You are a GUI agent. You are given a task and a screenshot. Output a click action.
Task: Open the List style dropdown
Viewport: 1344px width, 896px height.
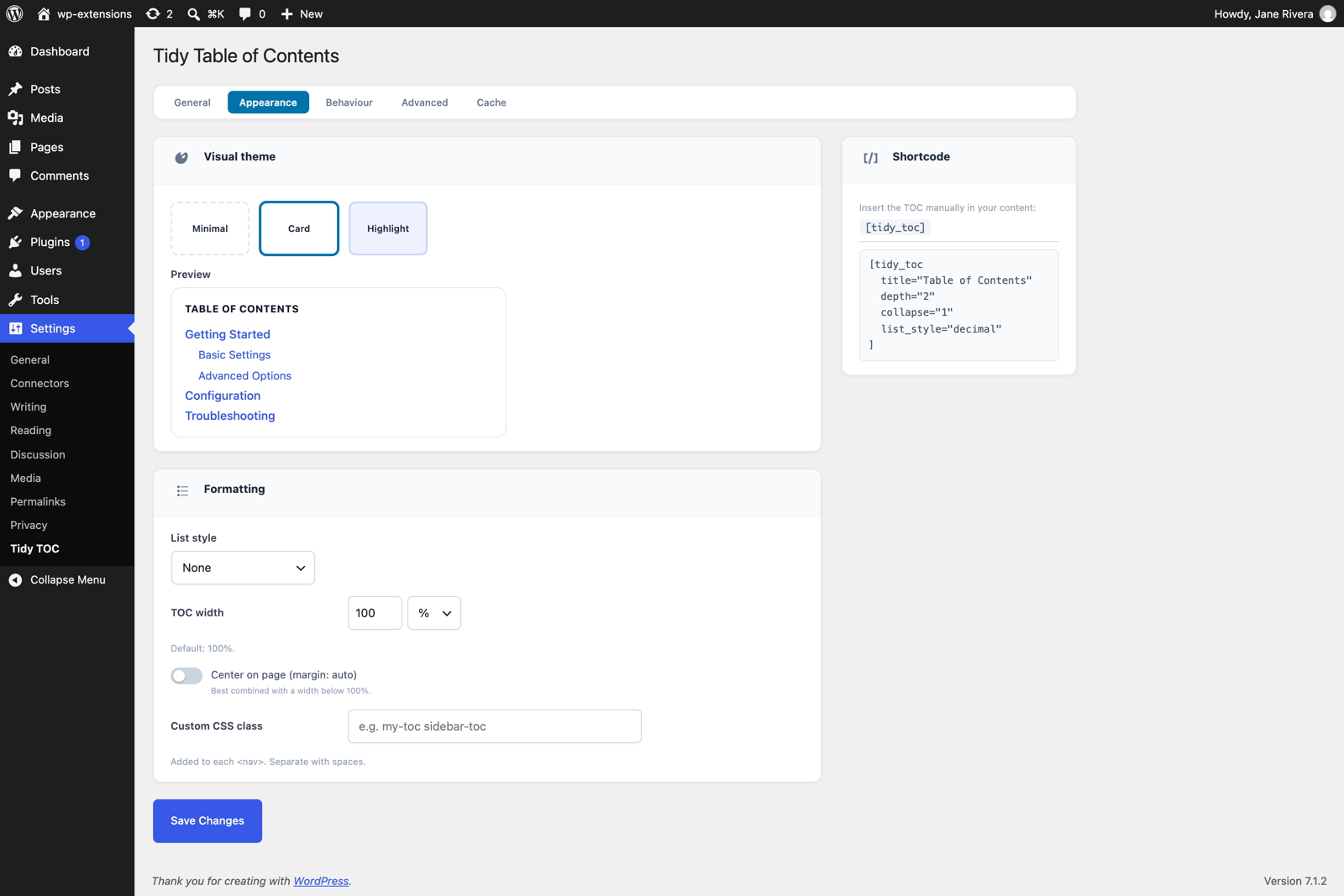(243, 568)
